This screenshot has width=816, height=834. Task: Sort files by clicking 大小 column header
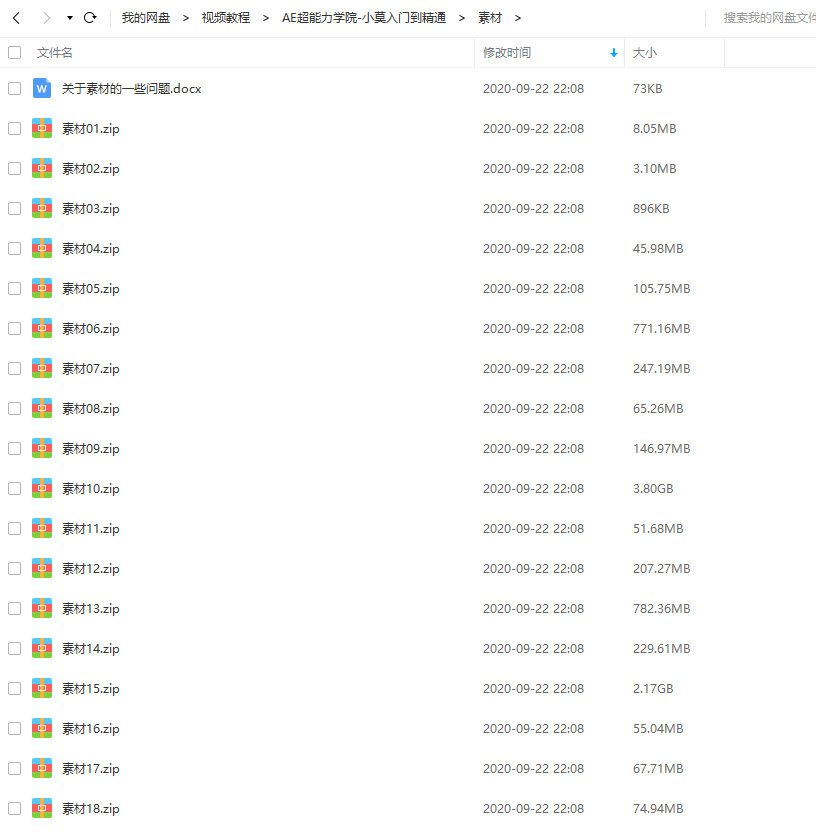point(643,52)
